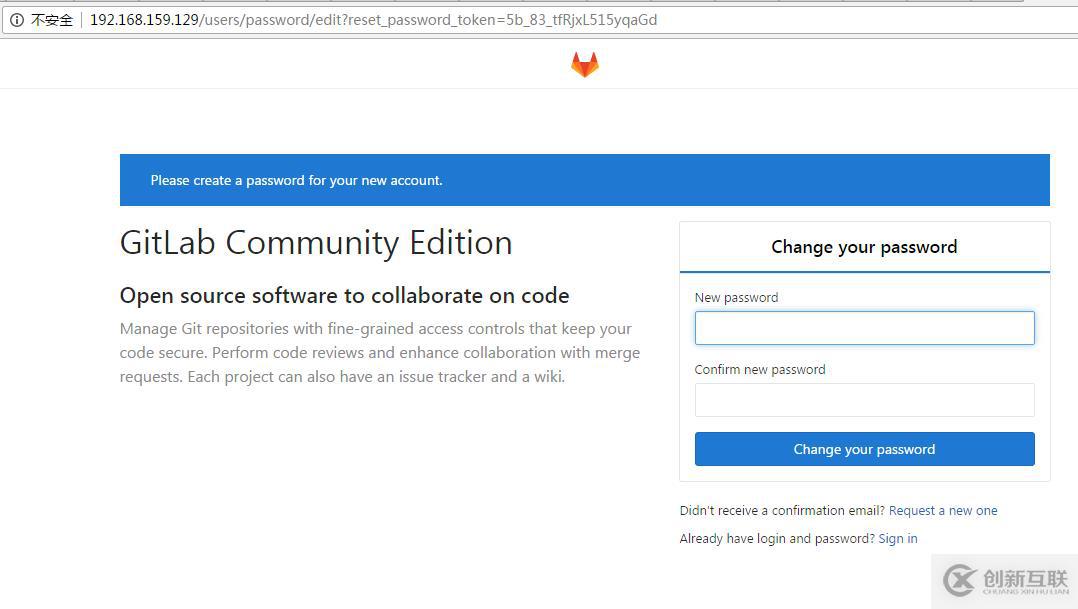Click the browser address bar URL
1078x609 pixels.
coord(373,20)
